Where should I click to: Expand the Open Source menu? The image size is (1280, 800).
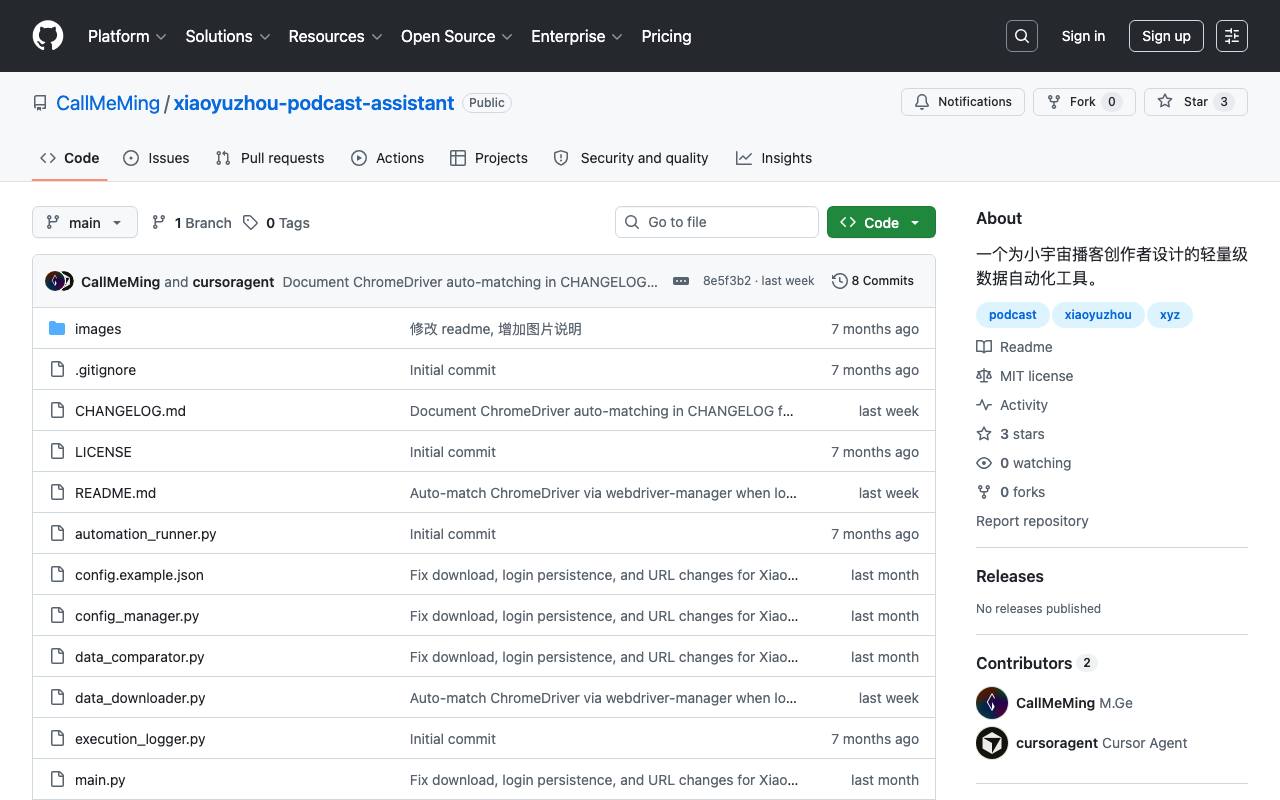(x=457, y=36)
